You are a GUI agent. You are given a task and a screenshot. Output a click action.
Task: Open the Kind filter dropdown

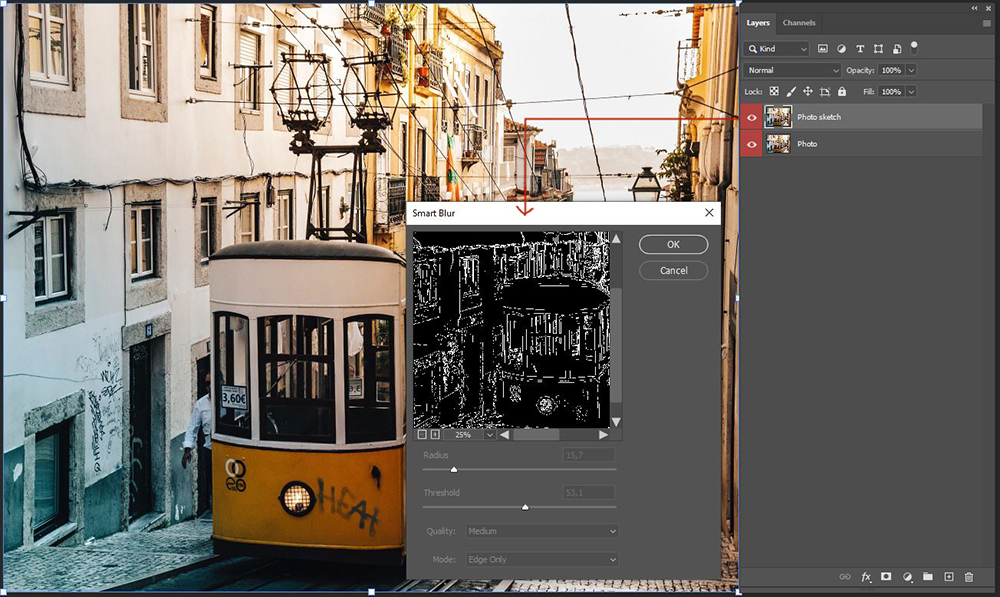click(777, 48)
